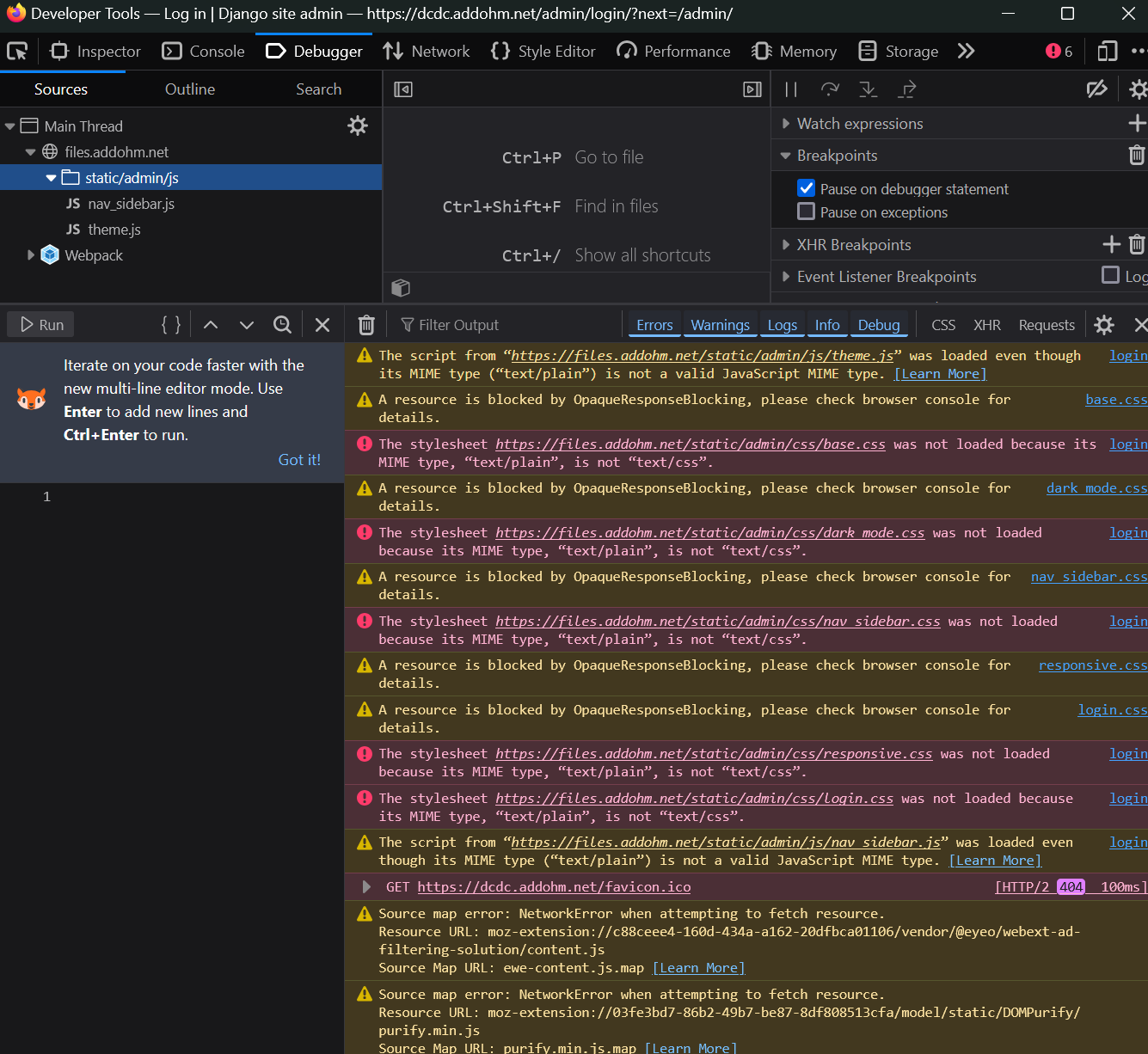Expand the favicon.ico GET request
1148x1054 pixels.
pyautogui.click(x=366, y=886)
